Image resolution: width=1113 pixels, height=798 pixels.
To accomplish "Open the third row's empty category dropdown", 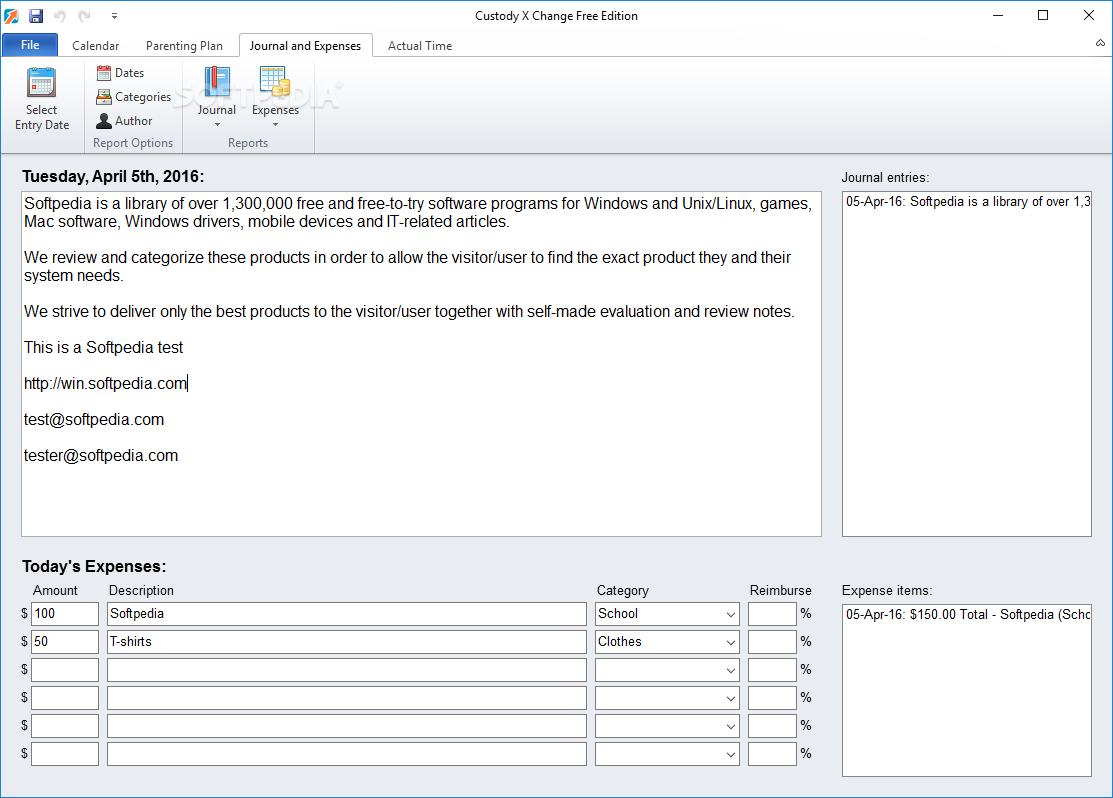I will click(x=730, y=670).
